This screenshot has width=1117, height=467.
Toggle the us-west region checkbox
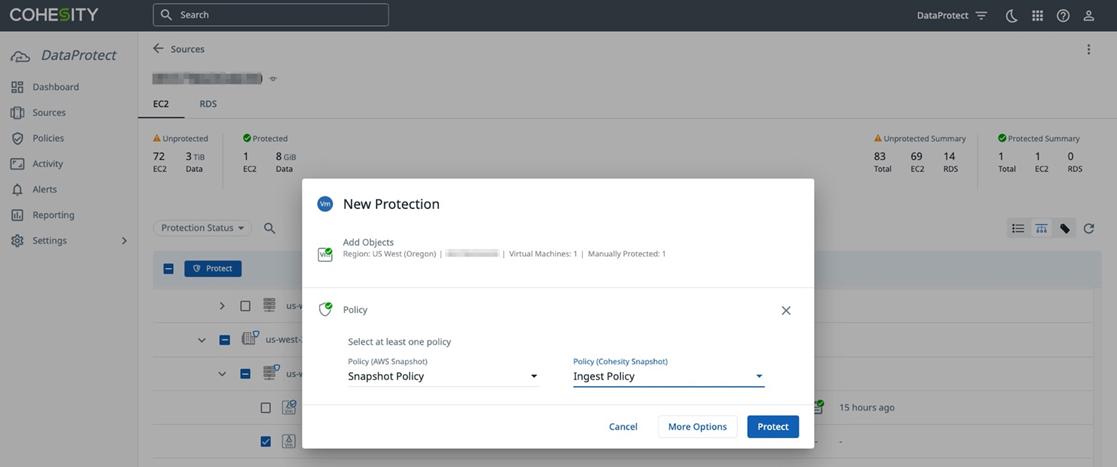(224, 340)
